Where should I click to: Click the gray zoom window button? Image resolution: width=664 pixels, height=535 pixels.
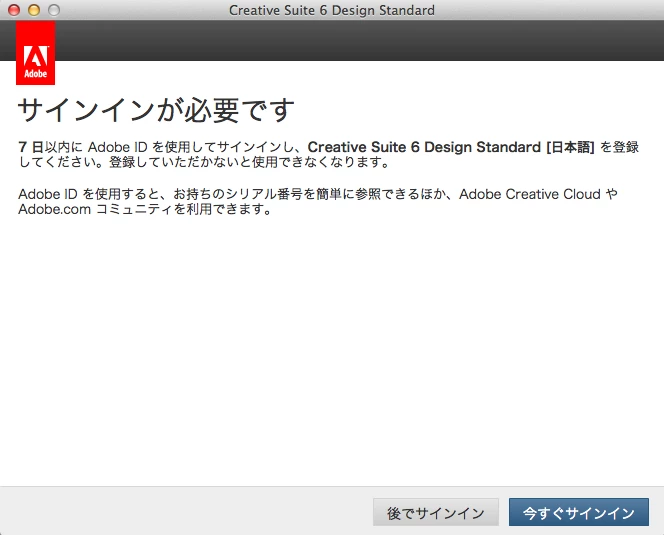(x=54, y=10)
